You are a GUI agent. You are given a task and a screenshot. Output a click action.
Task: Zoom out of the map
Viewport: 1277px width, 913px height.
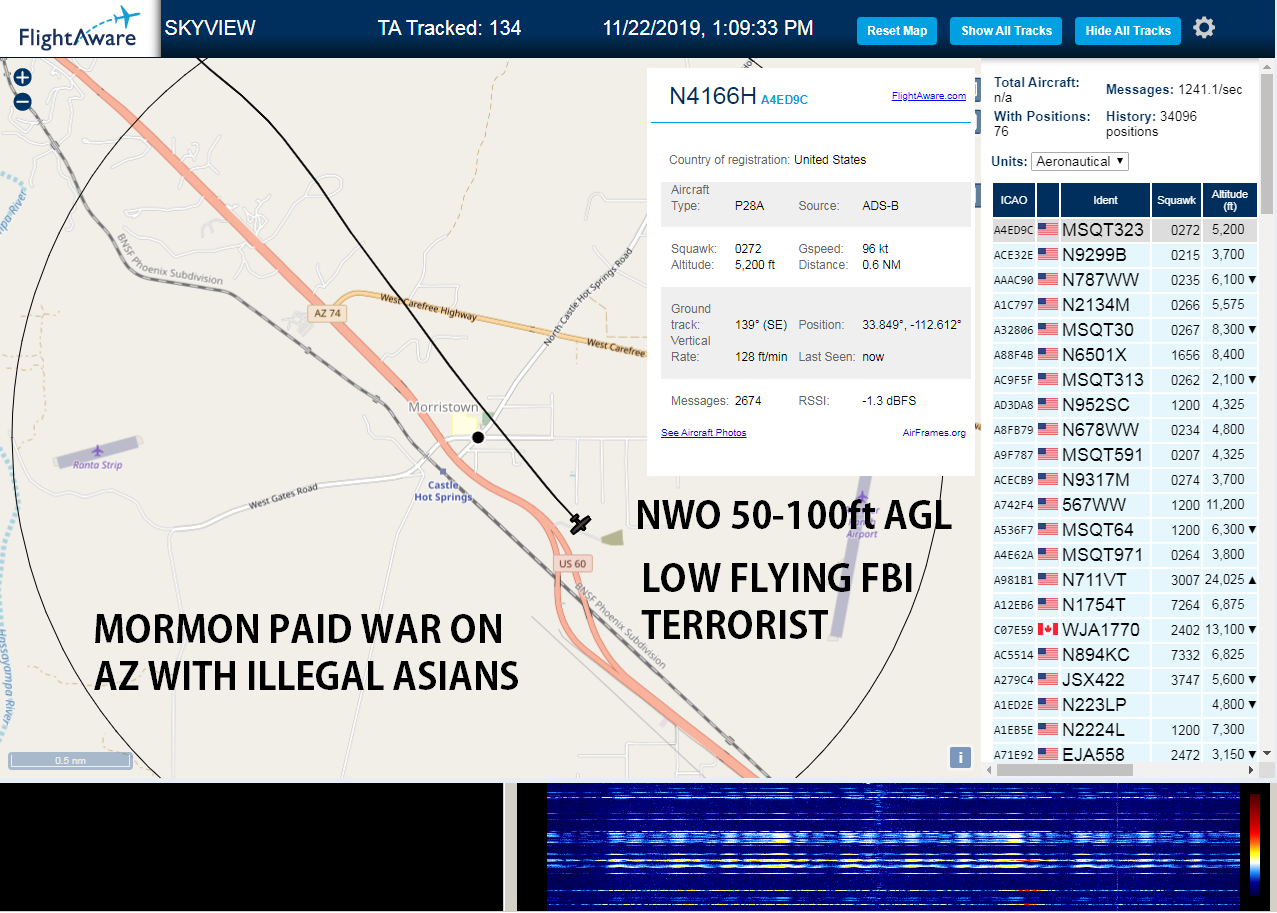pos(22,101)
